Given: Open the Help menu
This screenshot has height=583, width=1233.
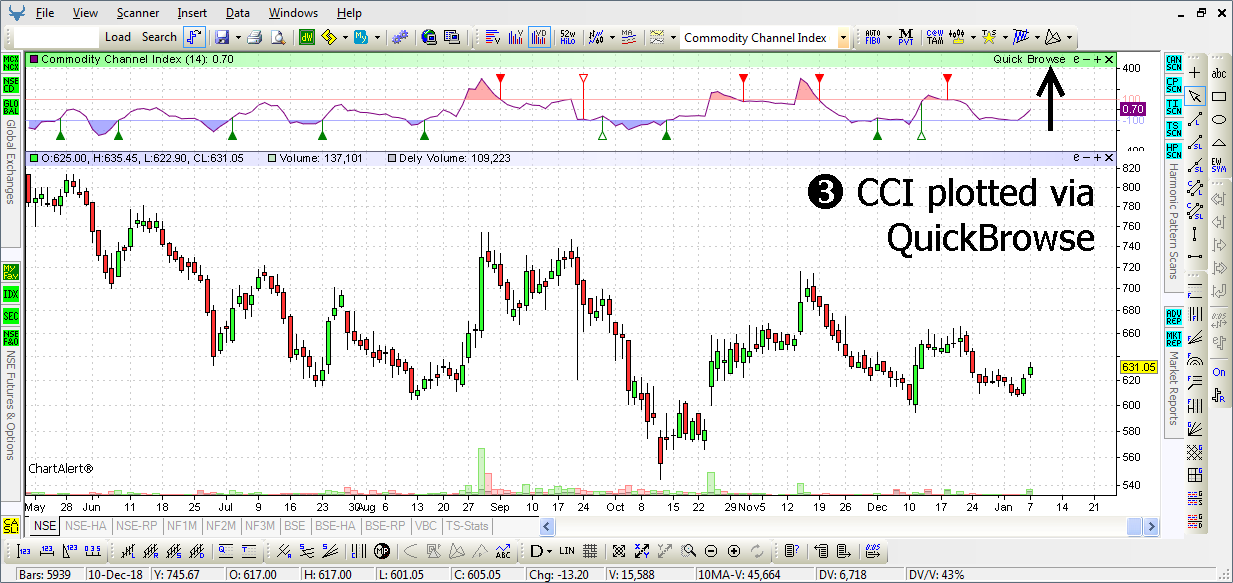Looking at the screenshot, I should tap(349, 13).
